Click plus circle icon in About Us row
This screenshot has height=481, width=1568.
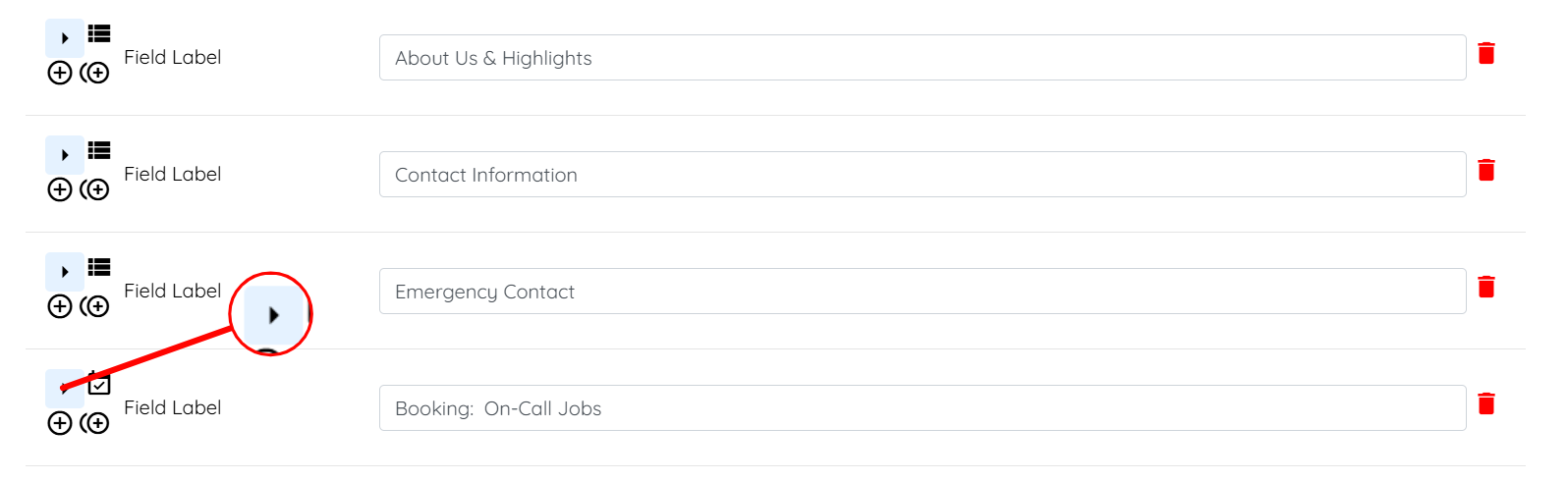[x=60, y=73]
